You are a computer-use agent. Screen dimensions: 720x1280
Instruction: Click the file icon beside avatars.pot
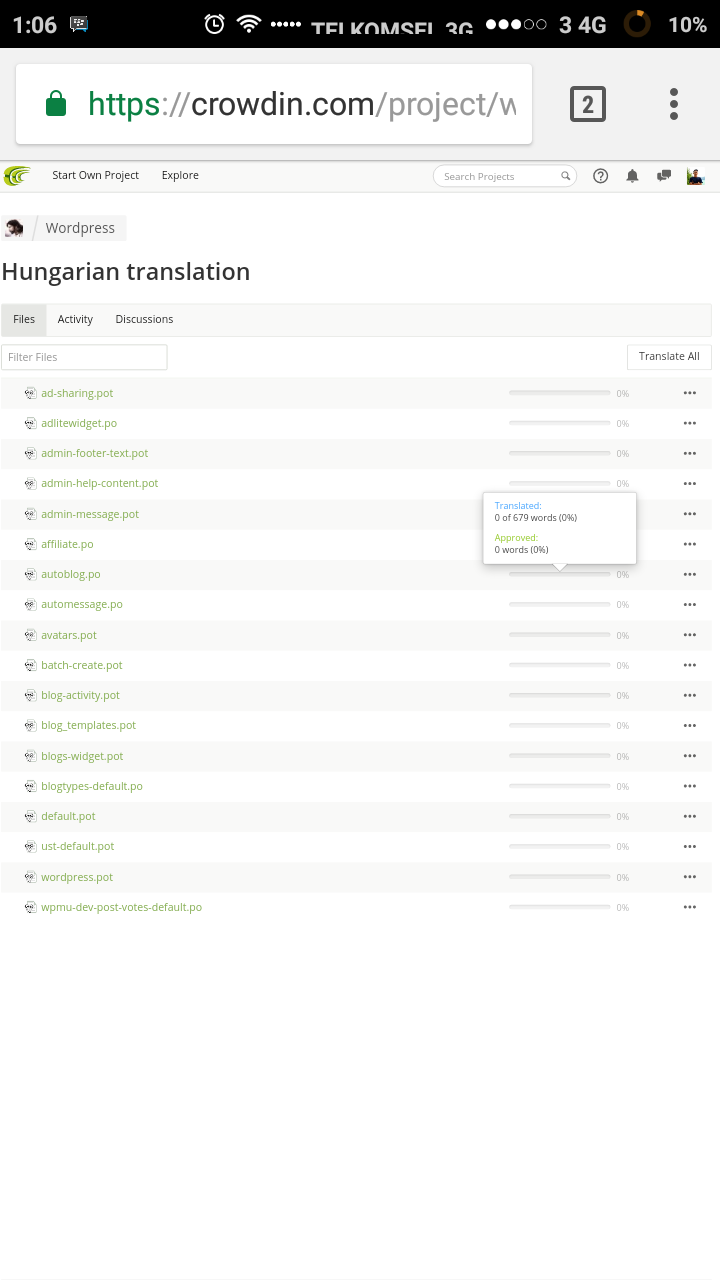tap(30, 635)
